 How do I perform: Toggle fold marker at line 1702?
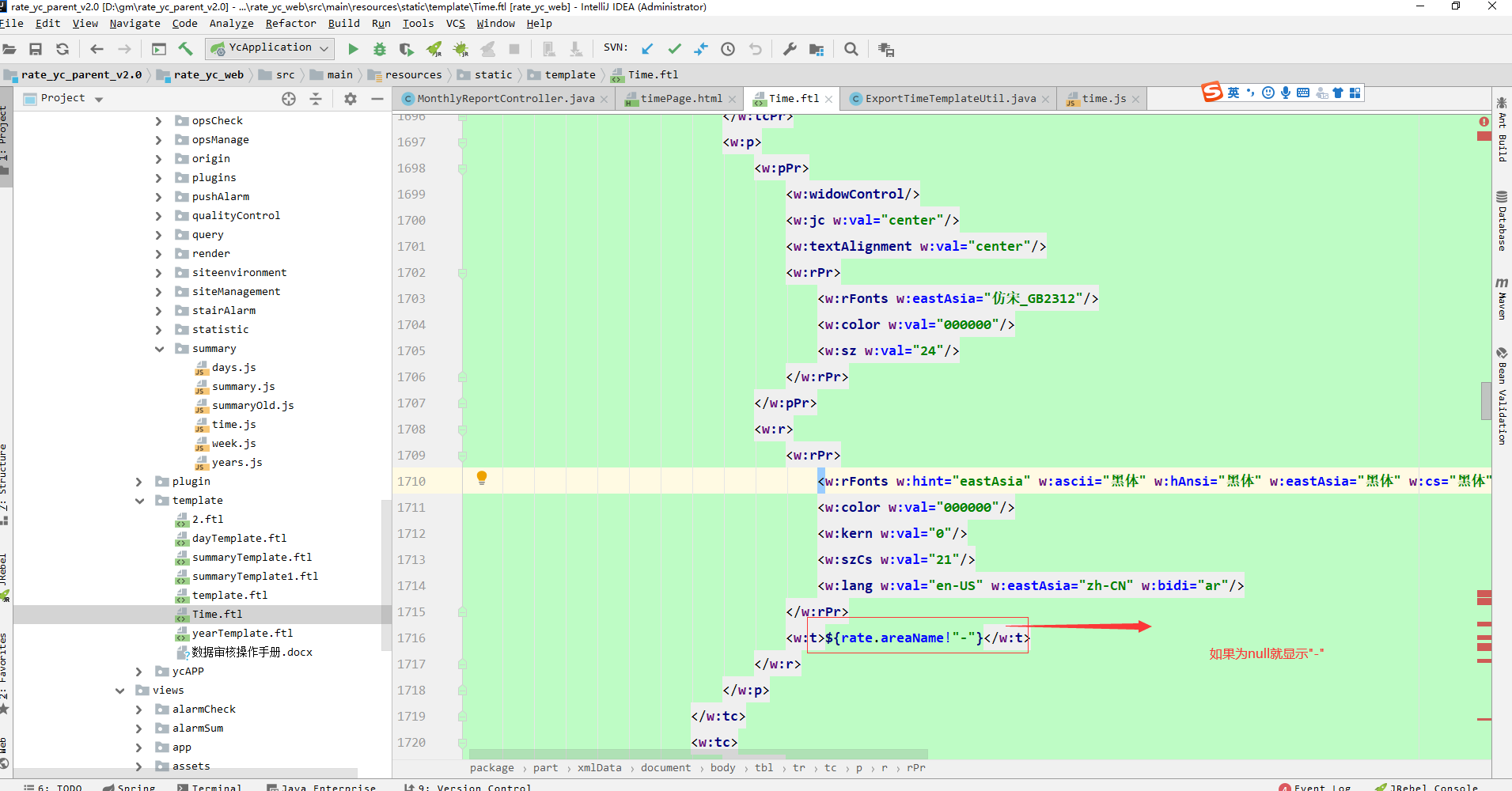click(463, 273)
